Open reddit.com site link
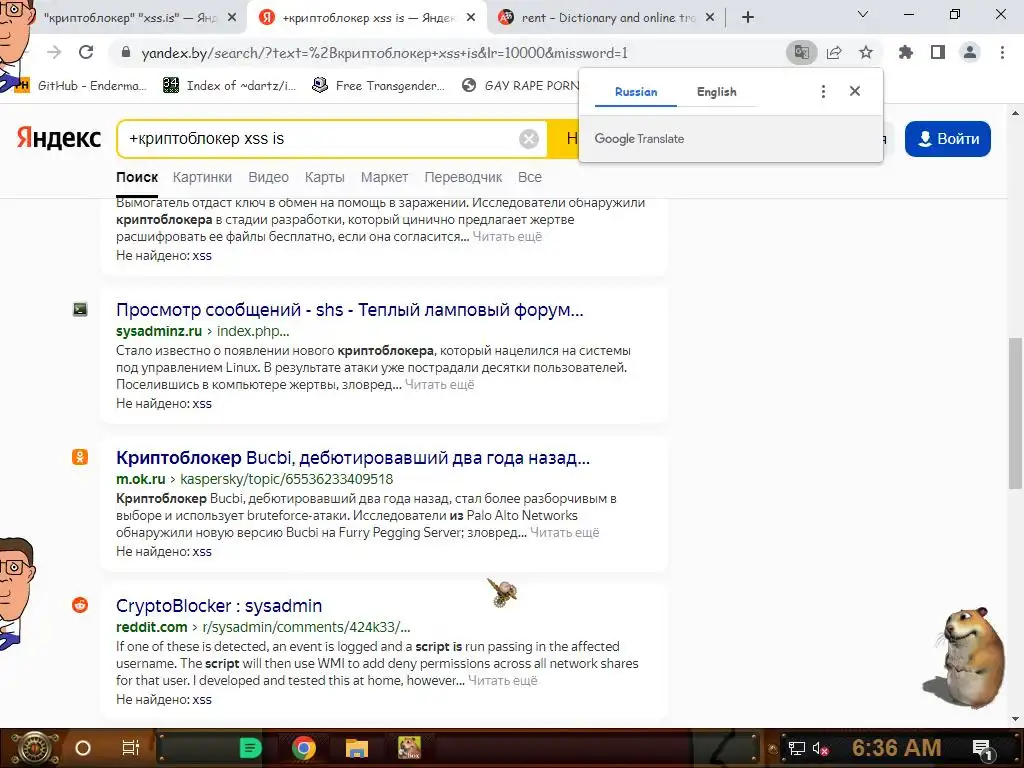Viewport: 1024px width, 768px height. 152,627
